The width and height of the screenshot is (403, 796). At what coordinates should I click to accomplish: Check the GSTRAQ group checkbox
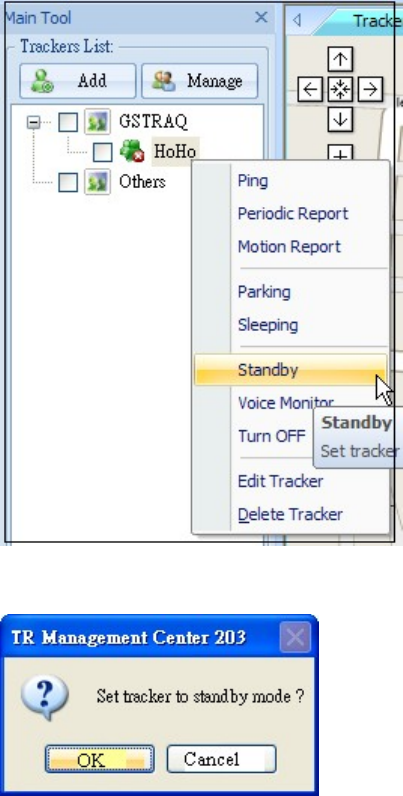tap(68, 122)
